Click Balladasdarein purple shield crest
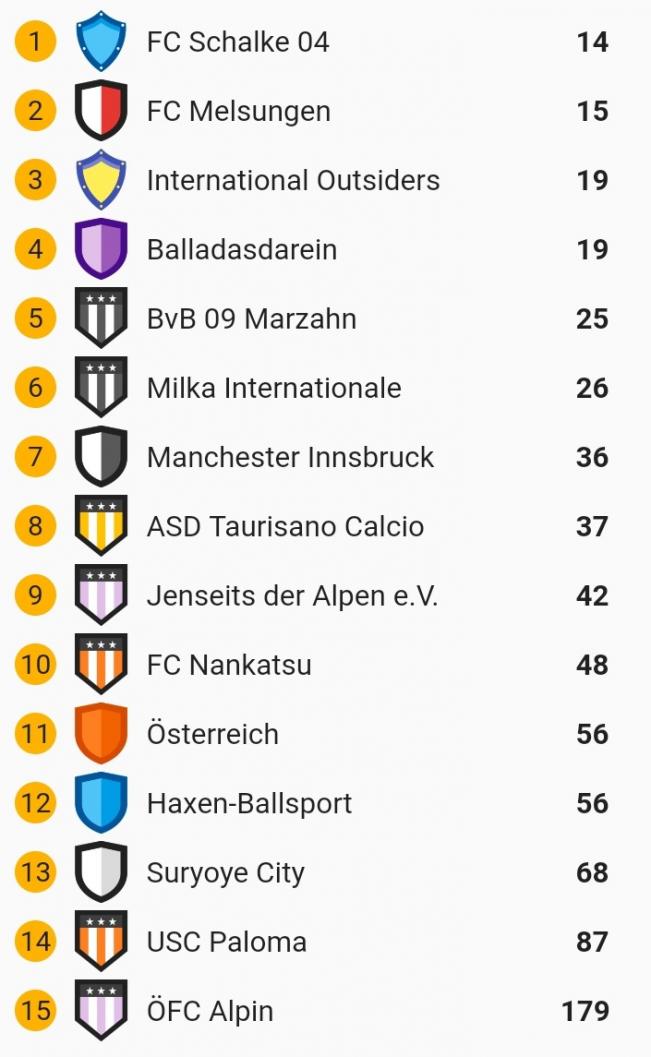Image resolution: width=651 pixels, height=1057 pixels. [101, 249]
